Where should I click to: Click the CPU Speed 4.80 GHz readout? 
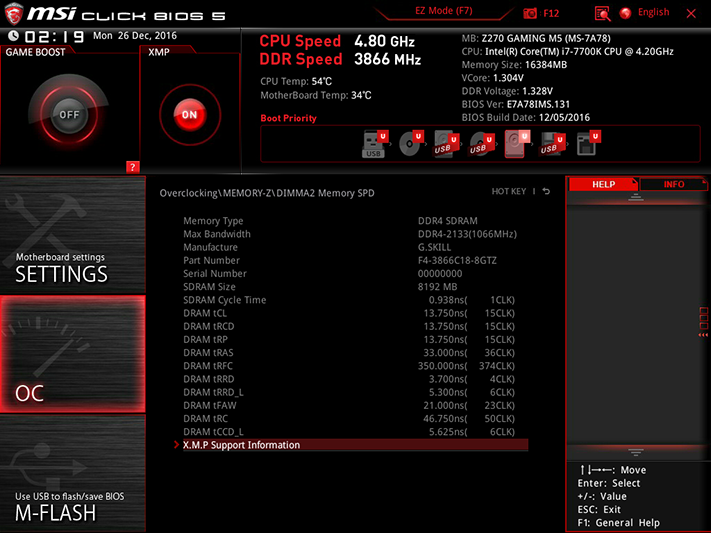pos(337,41)
